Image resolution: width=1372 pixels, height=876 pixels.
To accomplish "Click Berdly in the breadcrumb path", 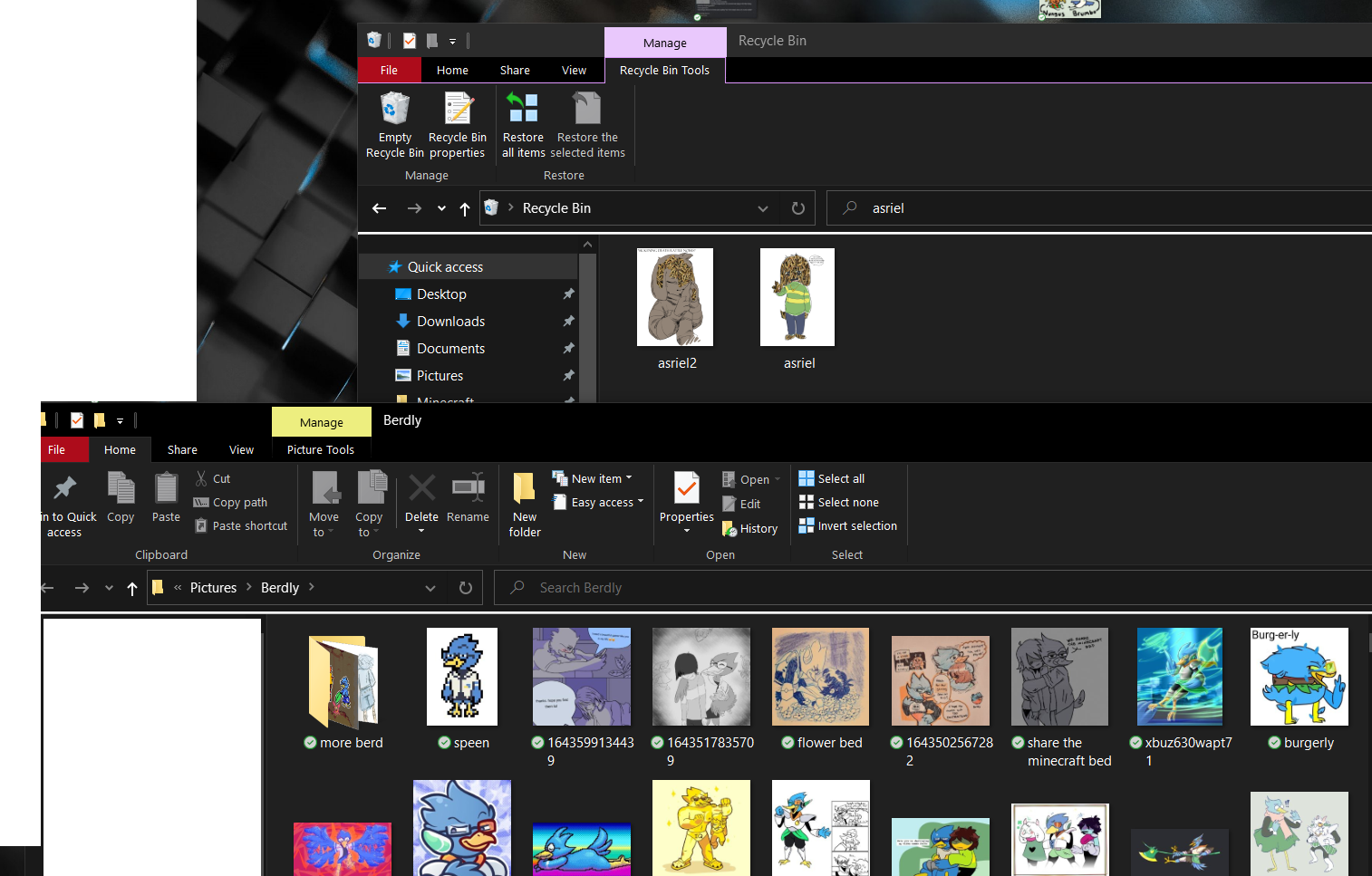I will tap(280, 588).
